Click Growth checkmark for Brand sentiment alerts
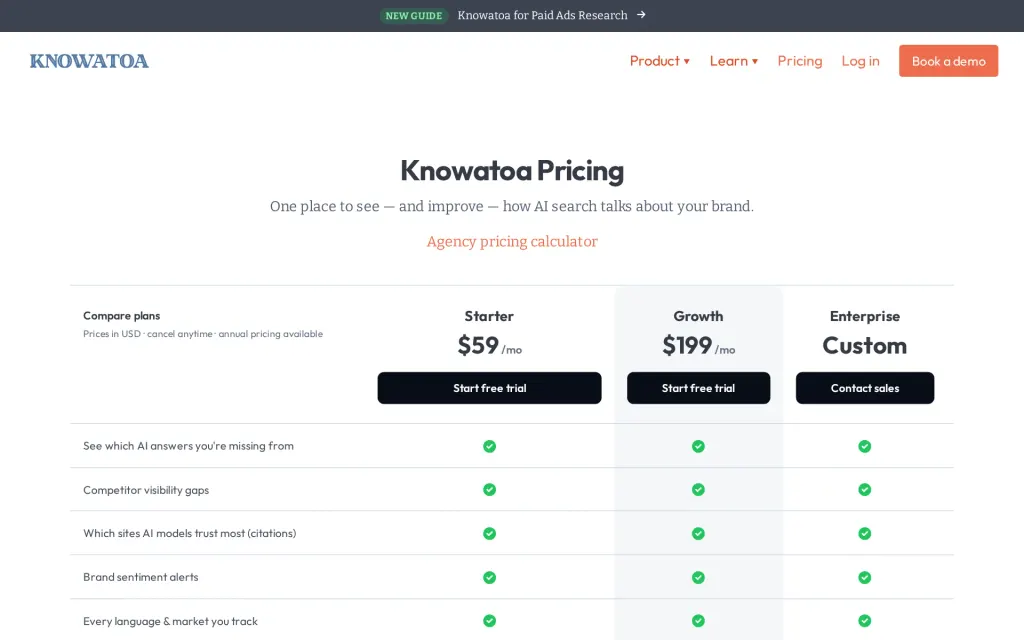 [x=698, y=577]
